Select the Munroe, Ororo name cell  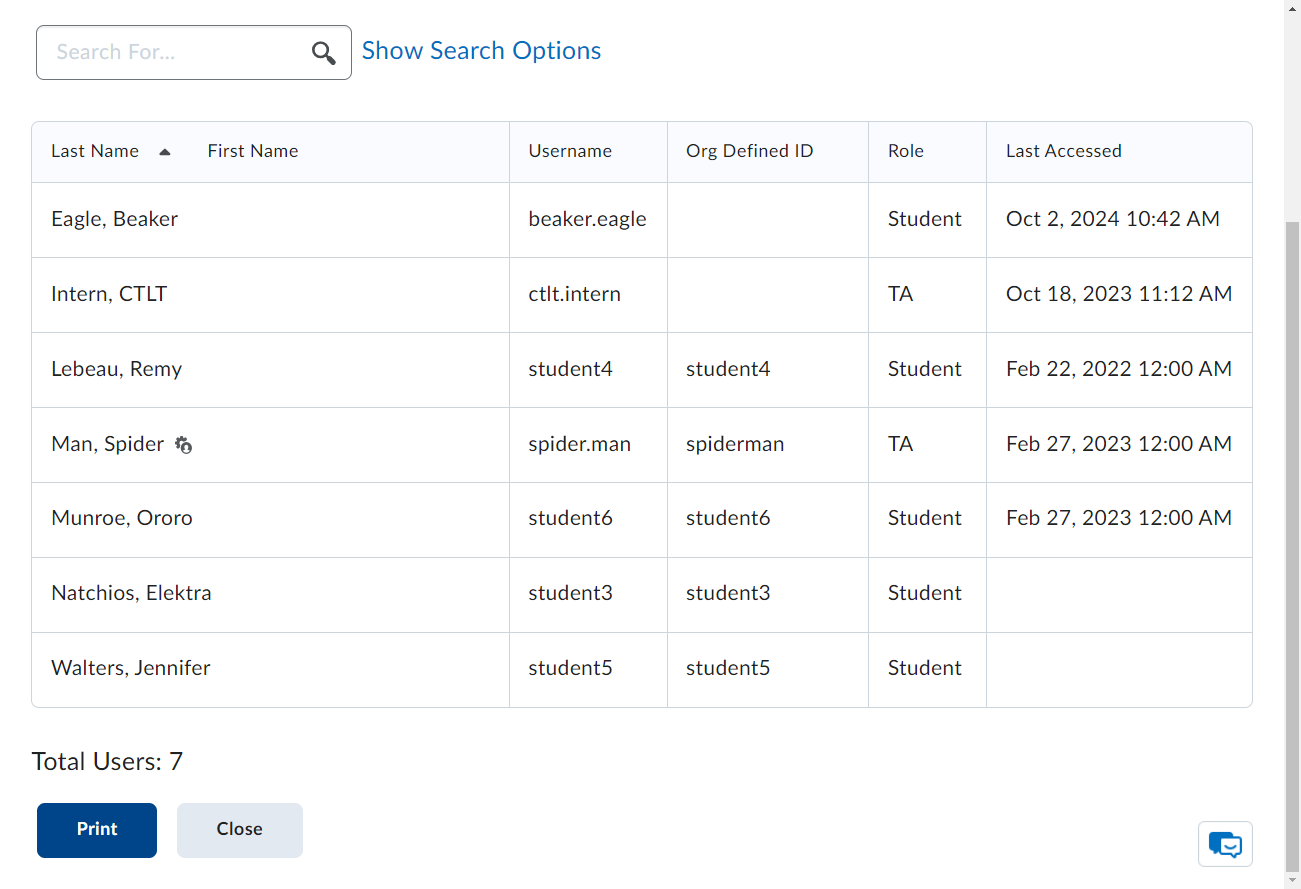pyautogui.click(x=271, y=519)
